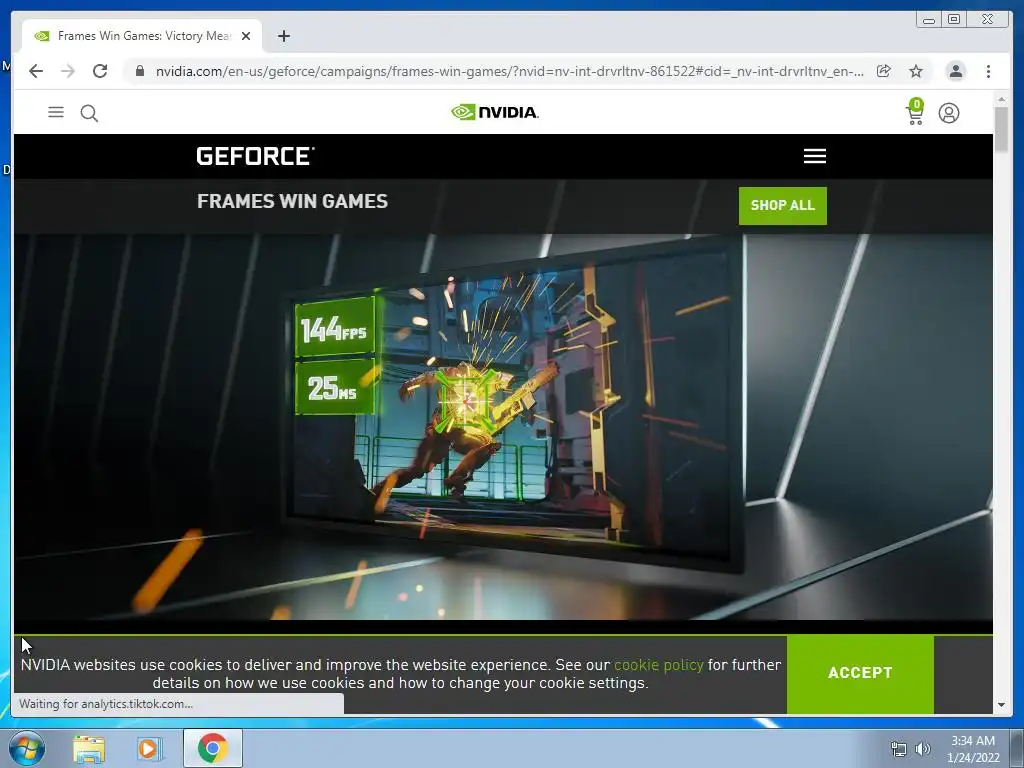The height and width of the screenshot is (768, 1024).
Task: Open a new tab with plus button
Action: (x=283, y=36)
